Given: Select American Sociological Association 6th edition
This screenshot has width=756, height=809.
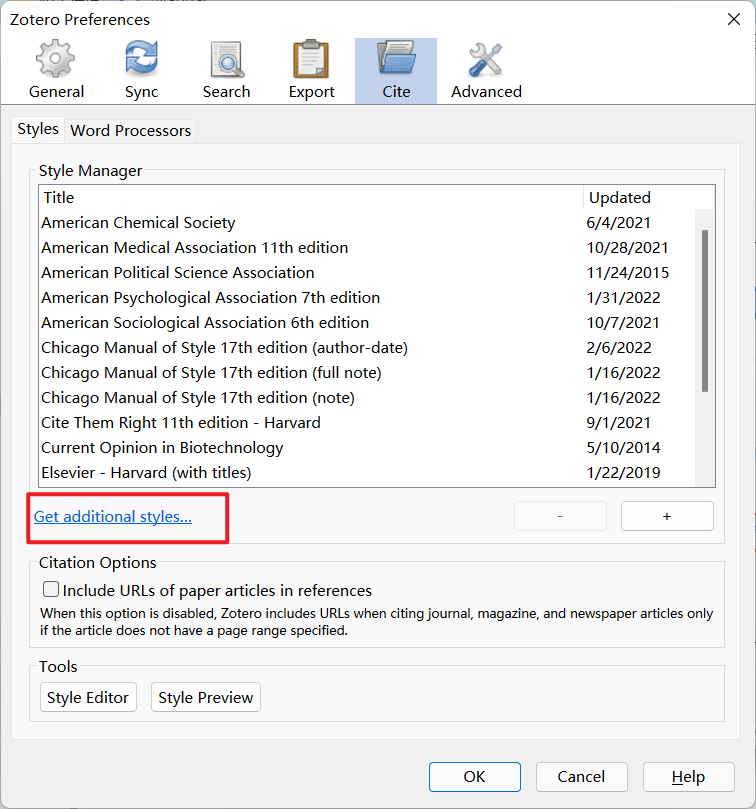Looking at the screenshot, I should (367, 322).
